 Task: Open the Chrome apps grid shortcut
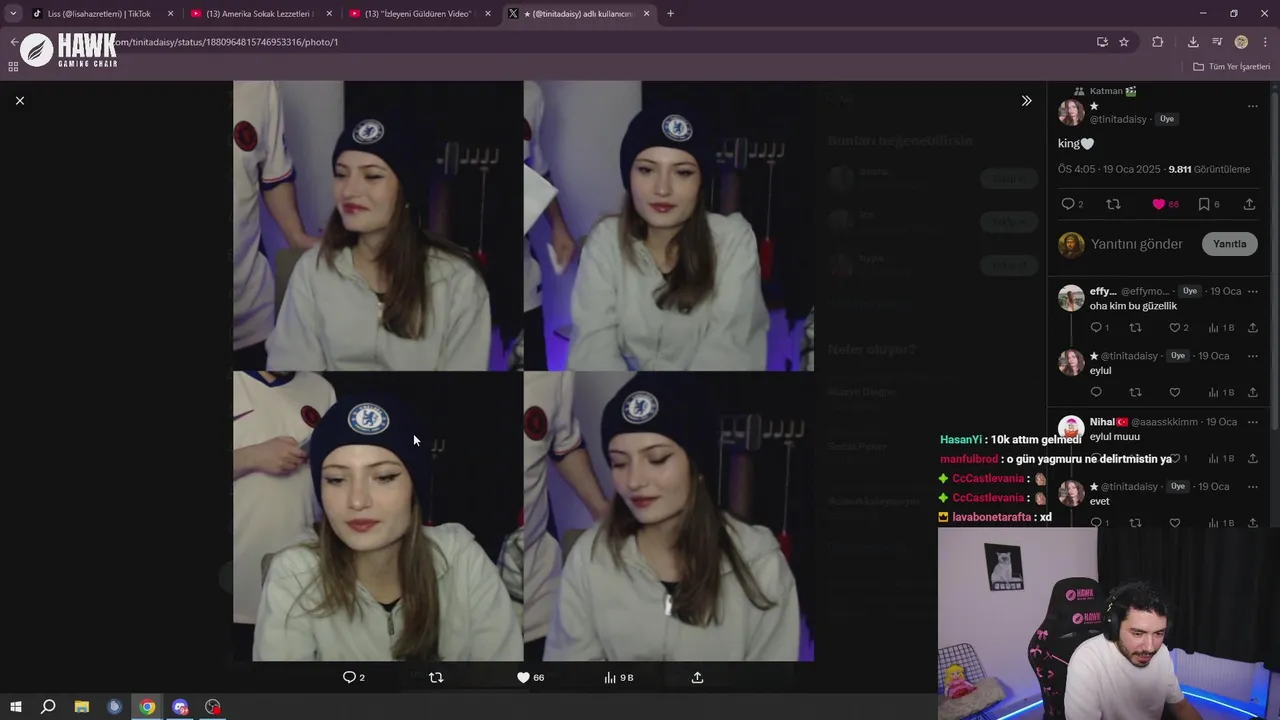coord(13,67)
